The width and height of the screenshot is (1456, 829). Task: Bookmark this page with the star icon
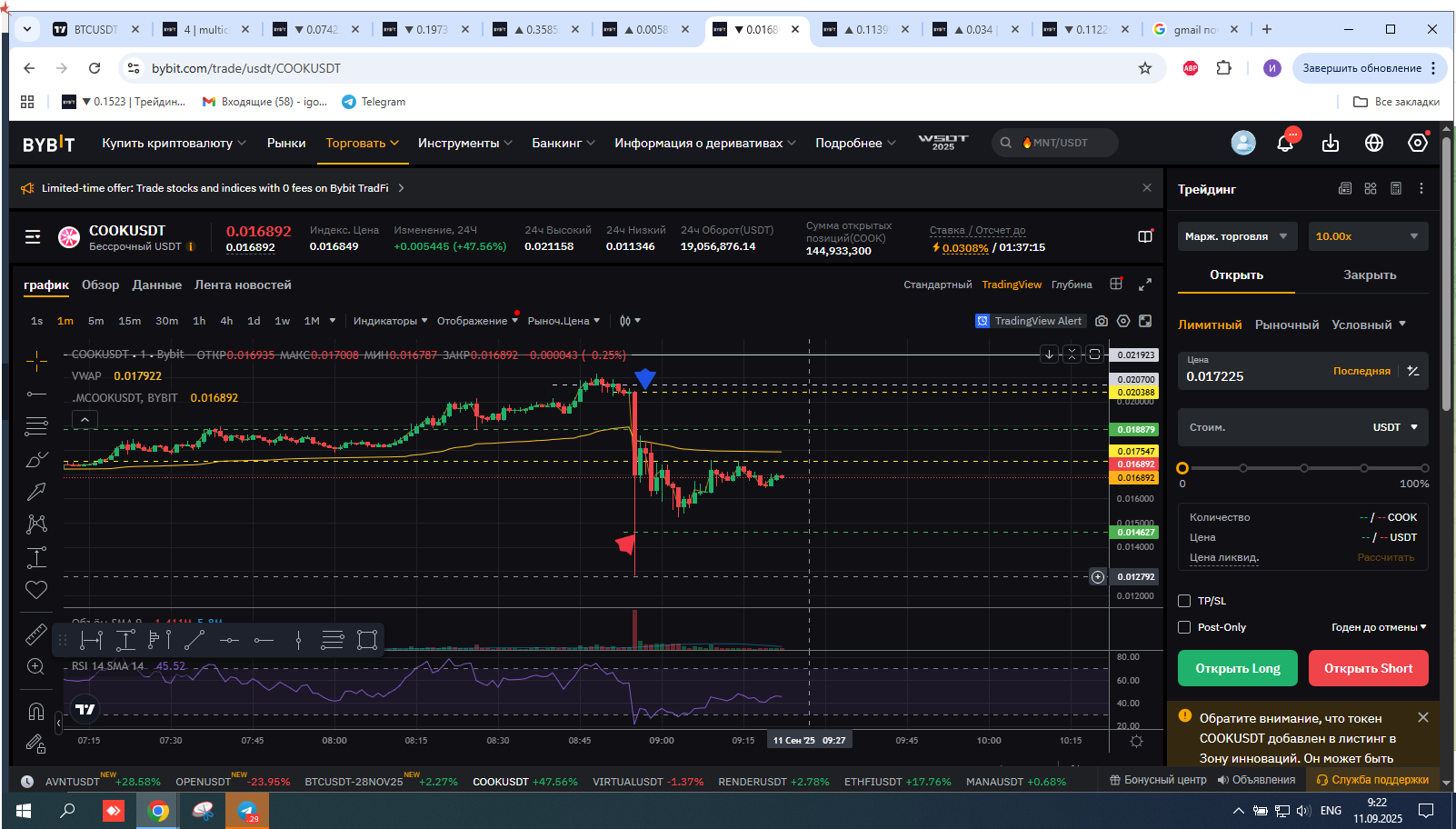click(x=1145, y=68)
